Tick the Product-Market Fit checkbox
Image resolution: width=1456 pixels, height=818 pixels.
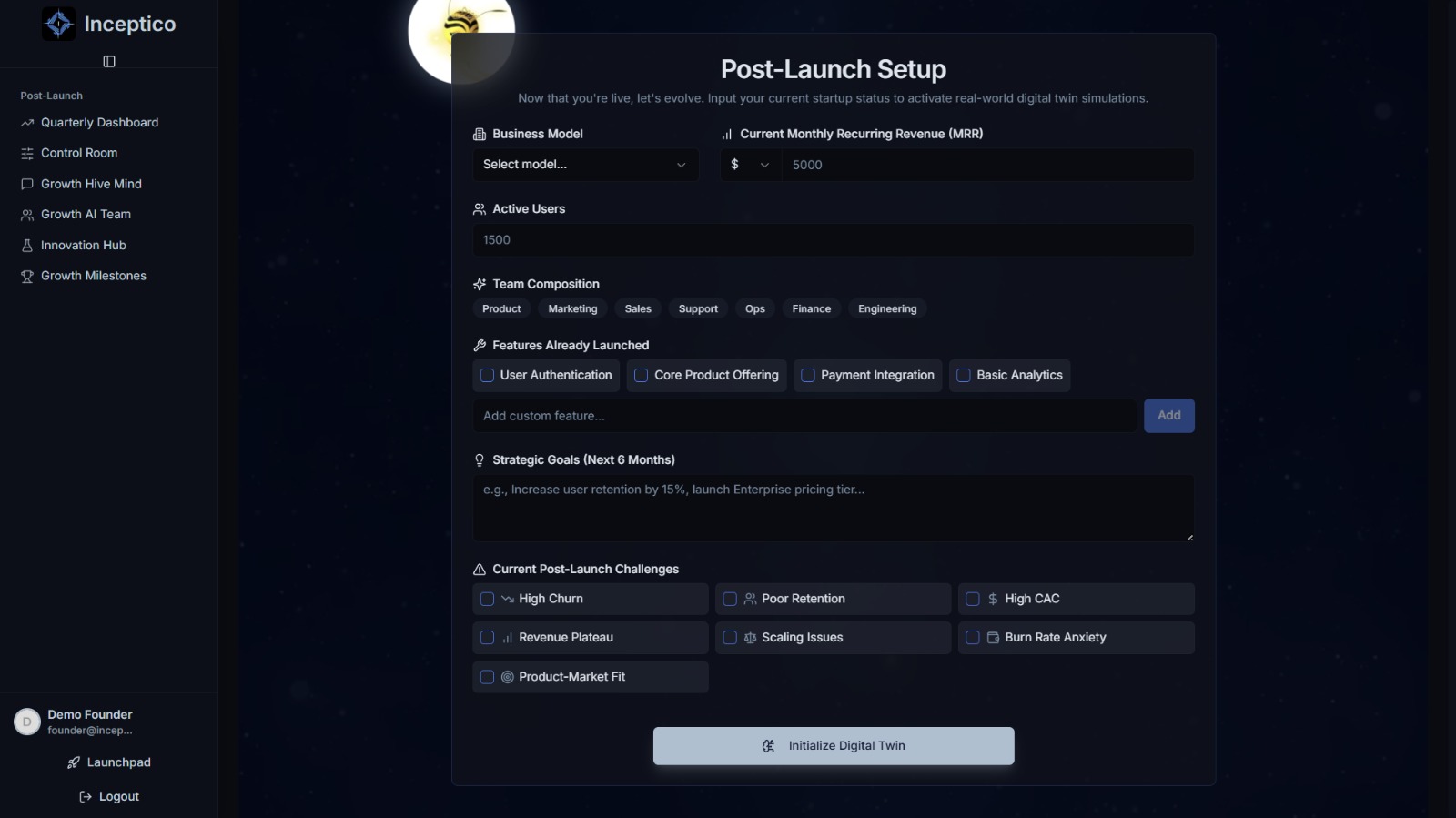click(x=488, y=677)
